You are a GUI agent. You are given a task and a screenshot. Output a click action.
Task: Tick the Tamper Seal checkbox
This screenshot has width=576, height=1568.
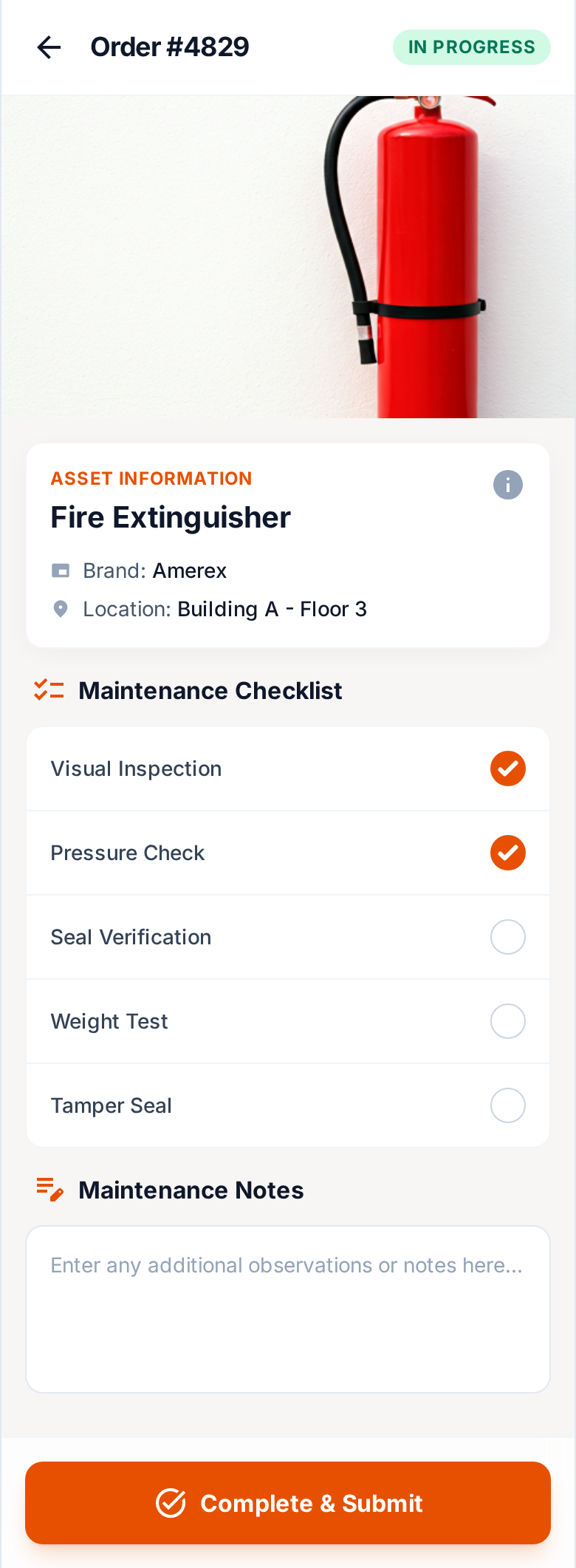508,1105
